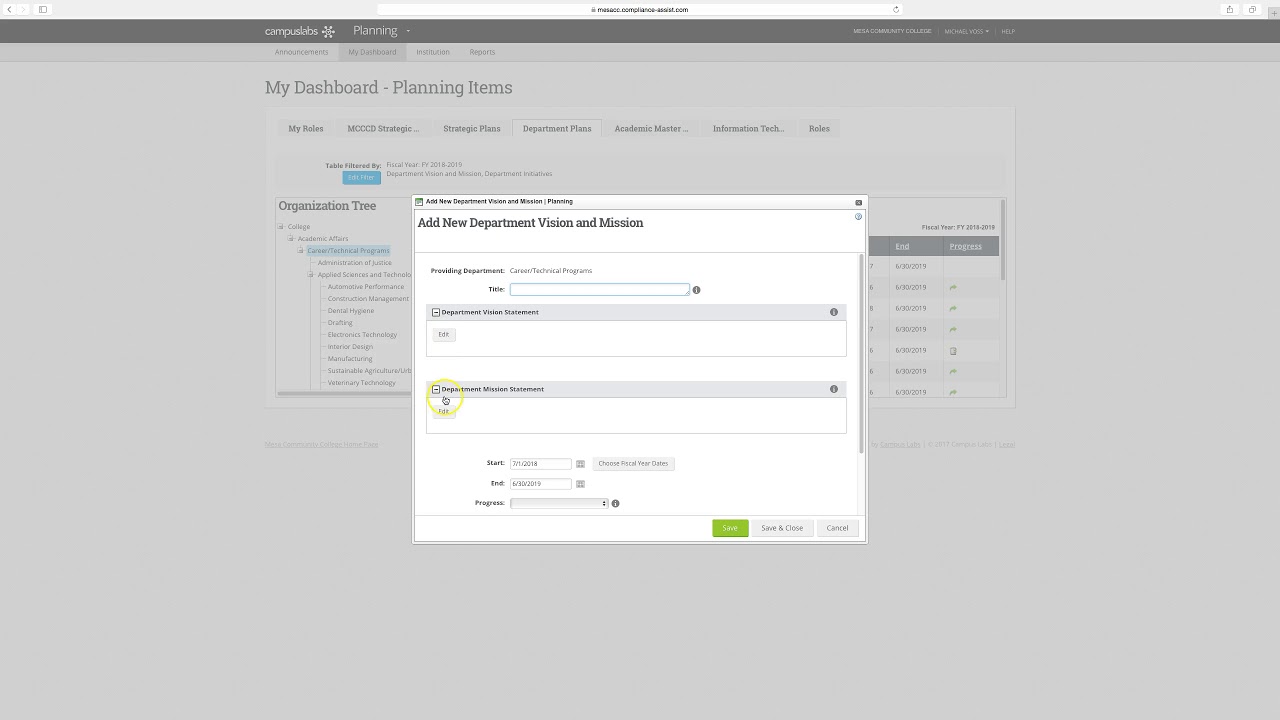Image resolution: width=1280 pixels, height=720 pixels.
Task: Sort the table by End column
Action: [902, 246]
